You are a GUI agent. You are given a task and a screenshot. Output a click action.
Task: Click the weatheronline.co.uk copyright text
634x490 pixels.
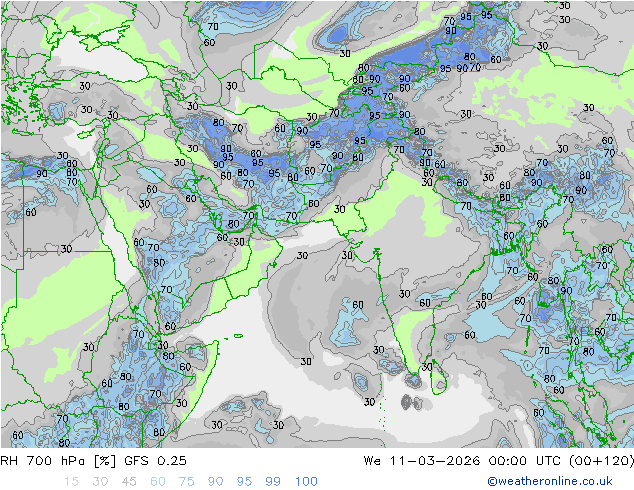[x=550, y=481]
